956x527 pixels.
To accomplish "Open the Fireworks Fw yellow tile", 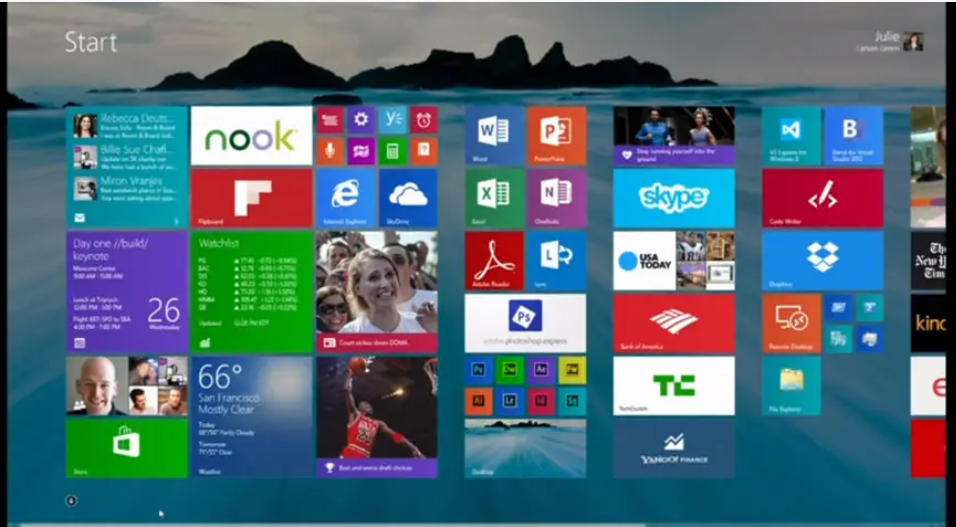I will click(573, 370).
